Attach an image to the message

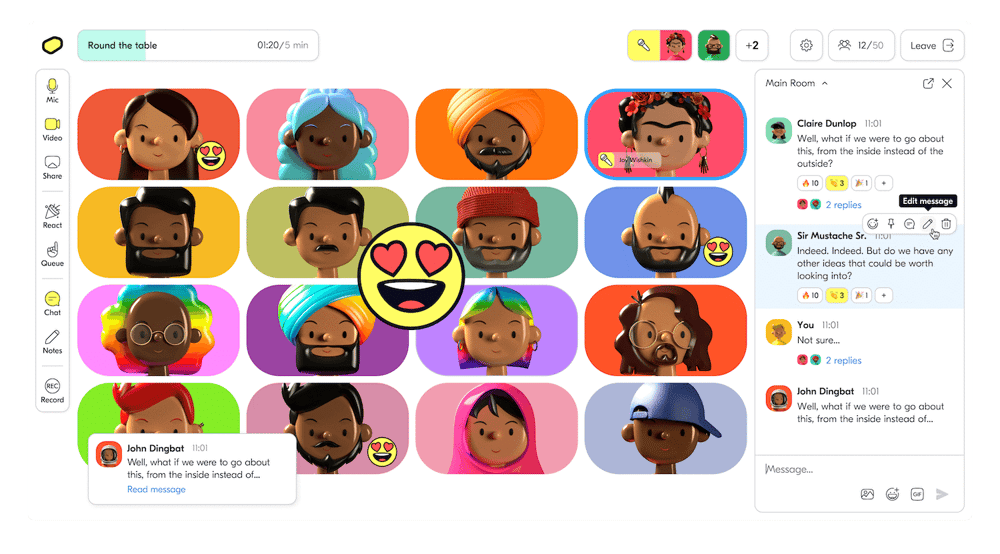tap(867, 494)
